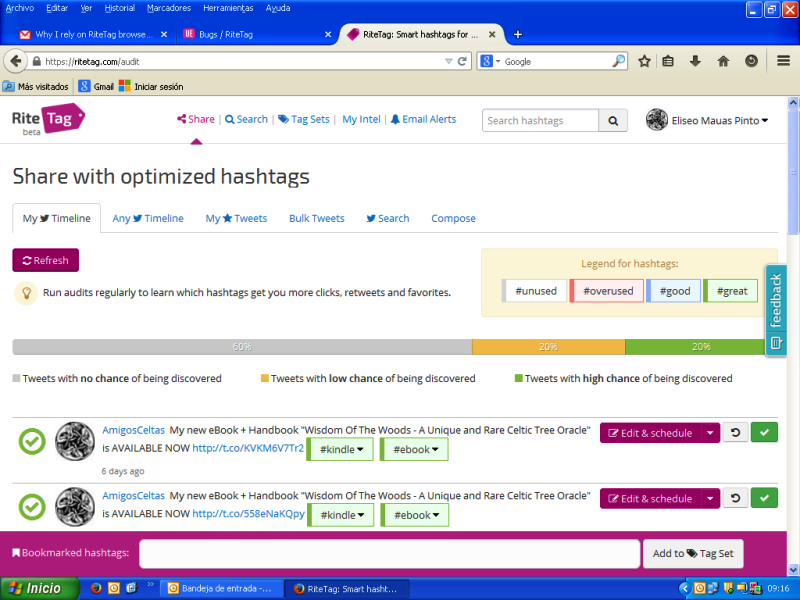Click the first Edit & schedule button
The height and width of the screenshot is (600, 800).
pos(650,433)
